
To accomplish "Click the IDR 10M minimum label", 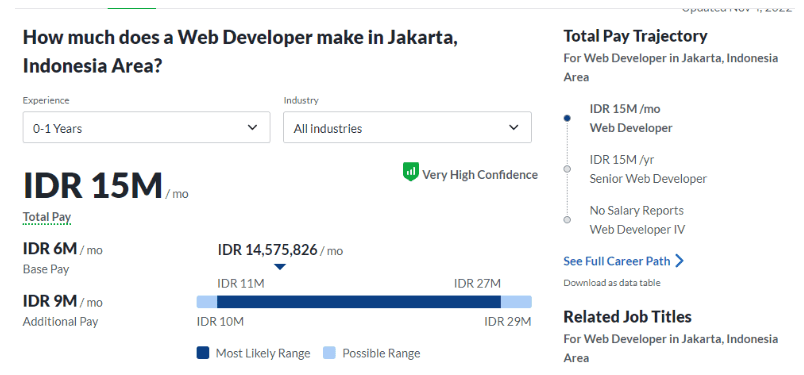I will [x=220, y=322].
